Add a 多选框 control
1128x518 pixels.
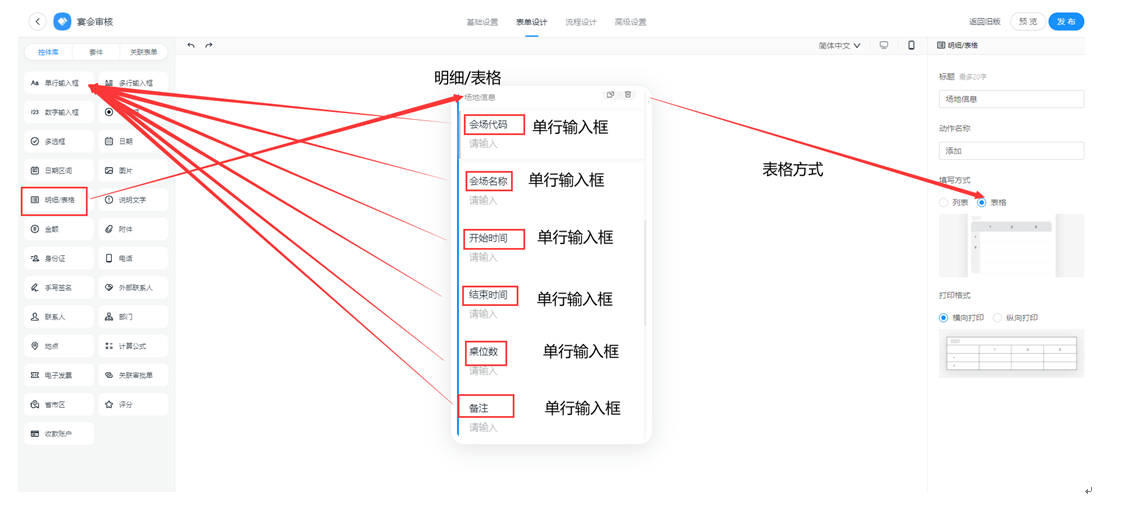[59, 142]
